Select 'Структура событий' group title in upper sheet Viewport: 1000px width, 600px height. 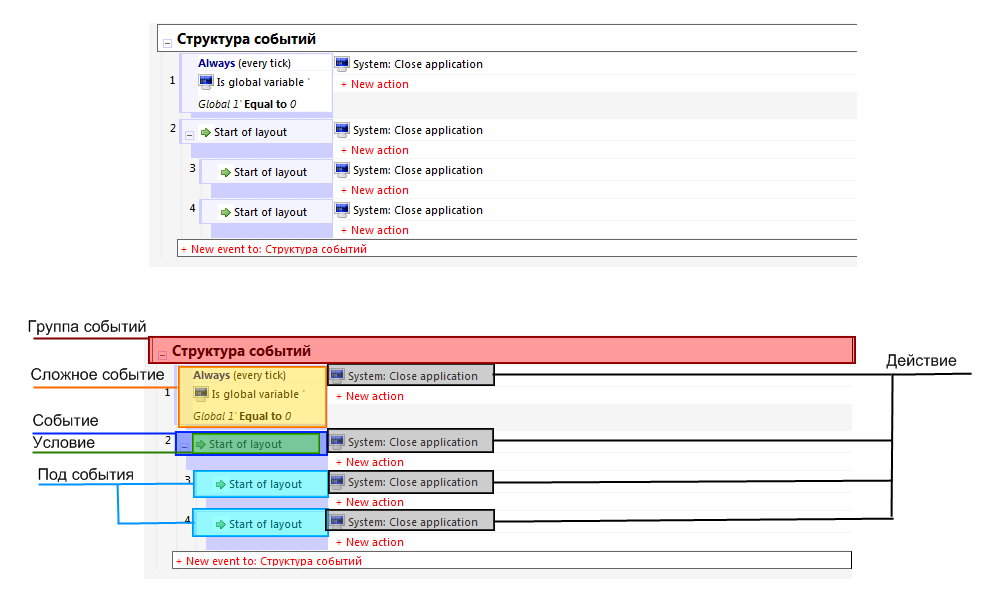(x=246, y=39)
